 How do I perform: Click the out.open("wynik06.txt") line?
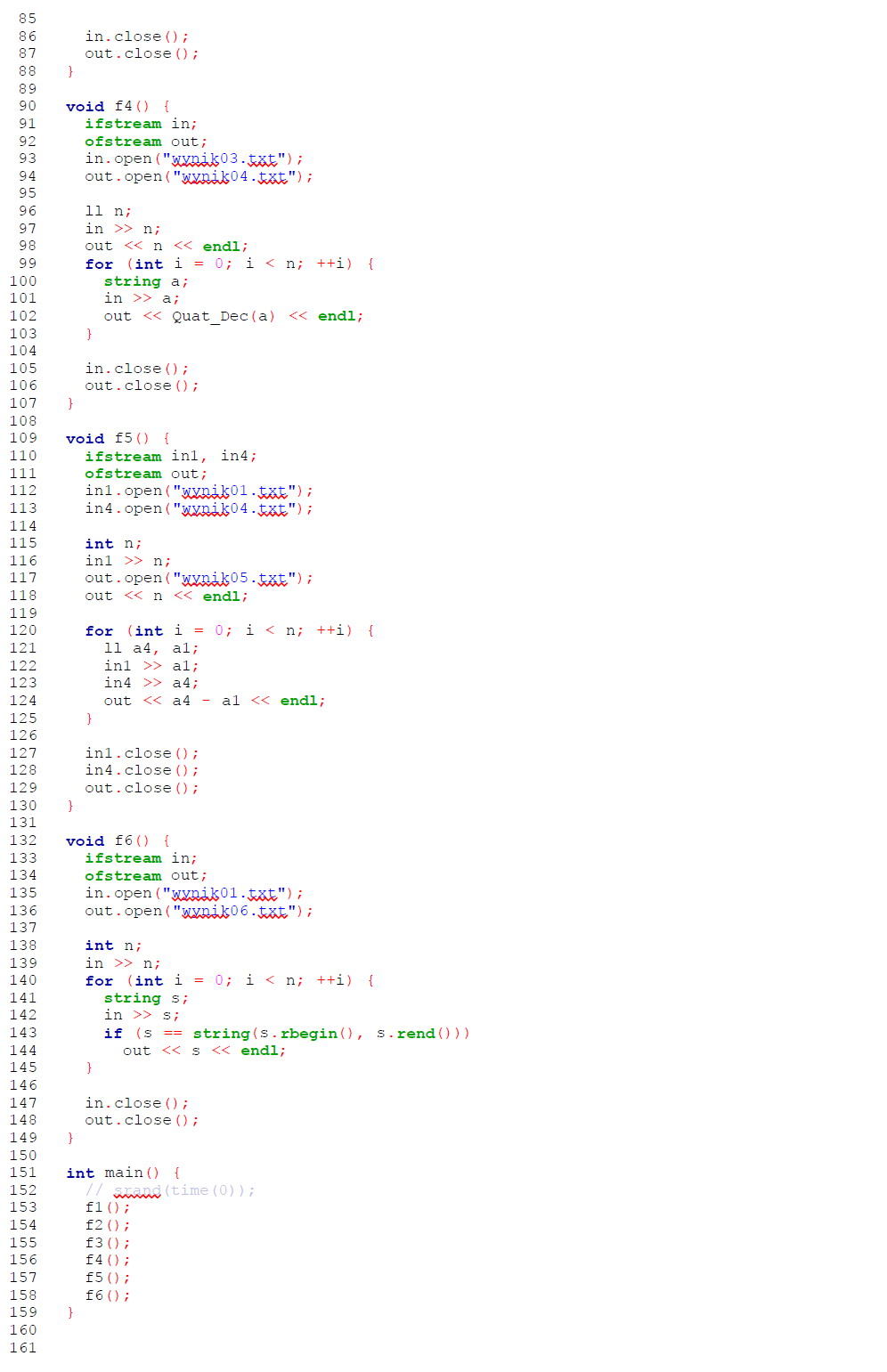[x=199, y=911]
